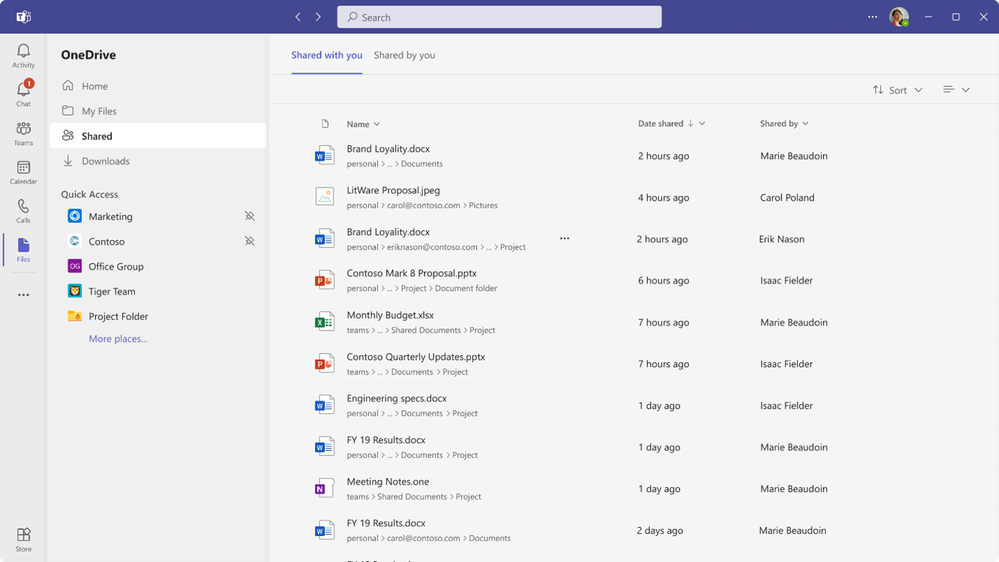Click the Microsoft Teams logo icon
Screen dimensions: 999x562
click(x=24, y=17)
